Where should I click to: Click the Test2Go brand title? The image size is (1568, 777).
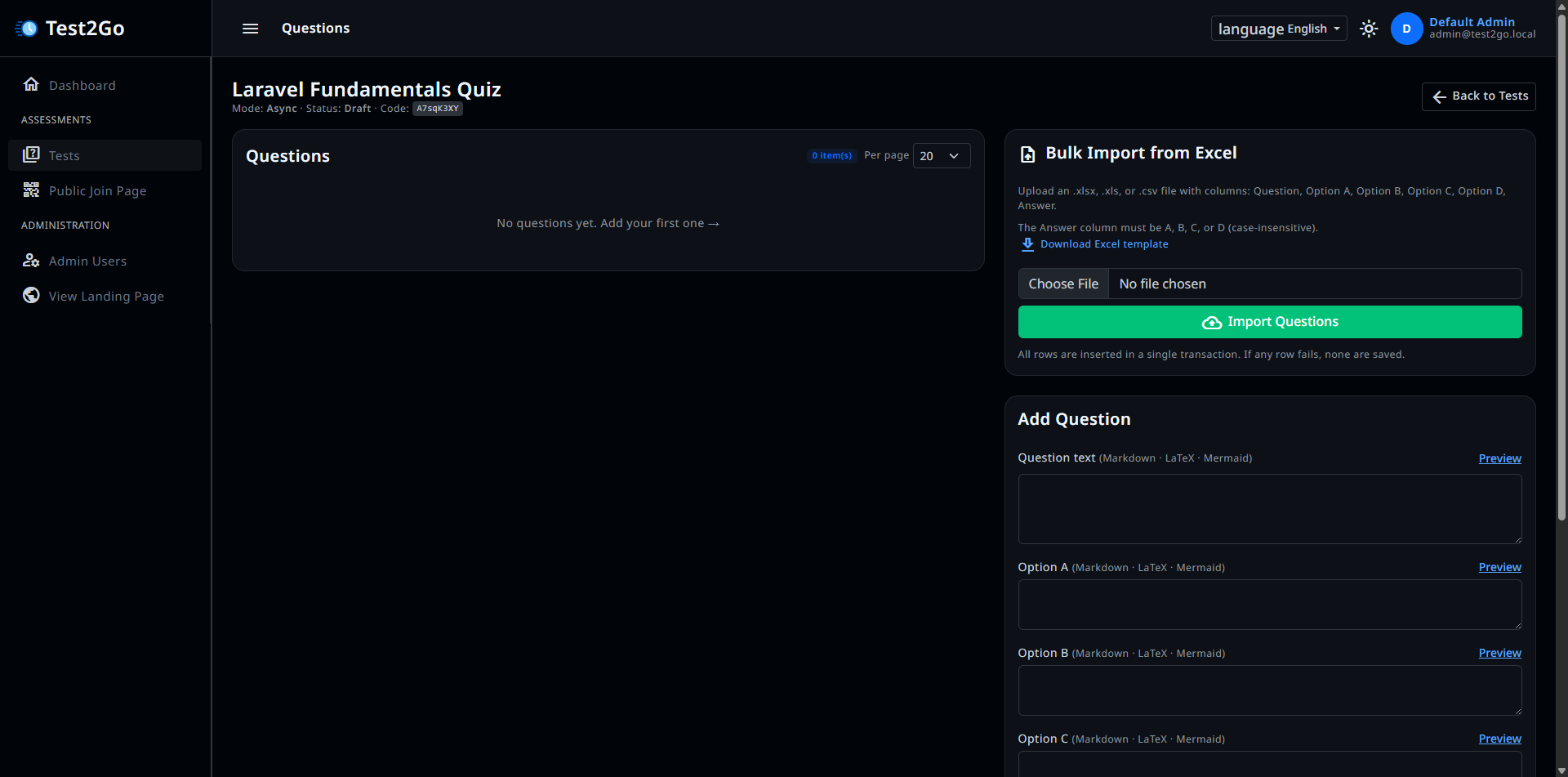85,29
